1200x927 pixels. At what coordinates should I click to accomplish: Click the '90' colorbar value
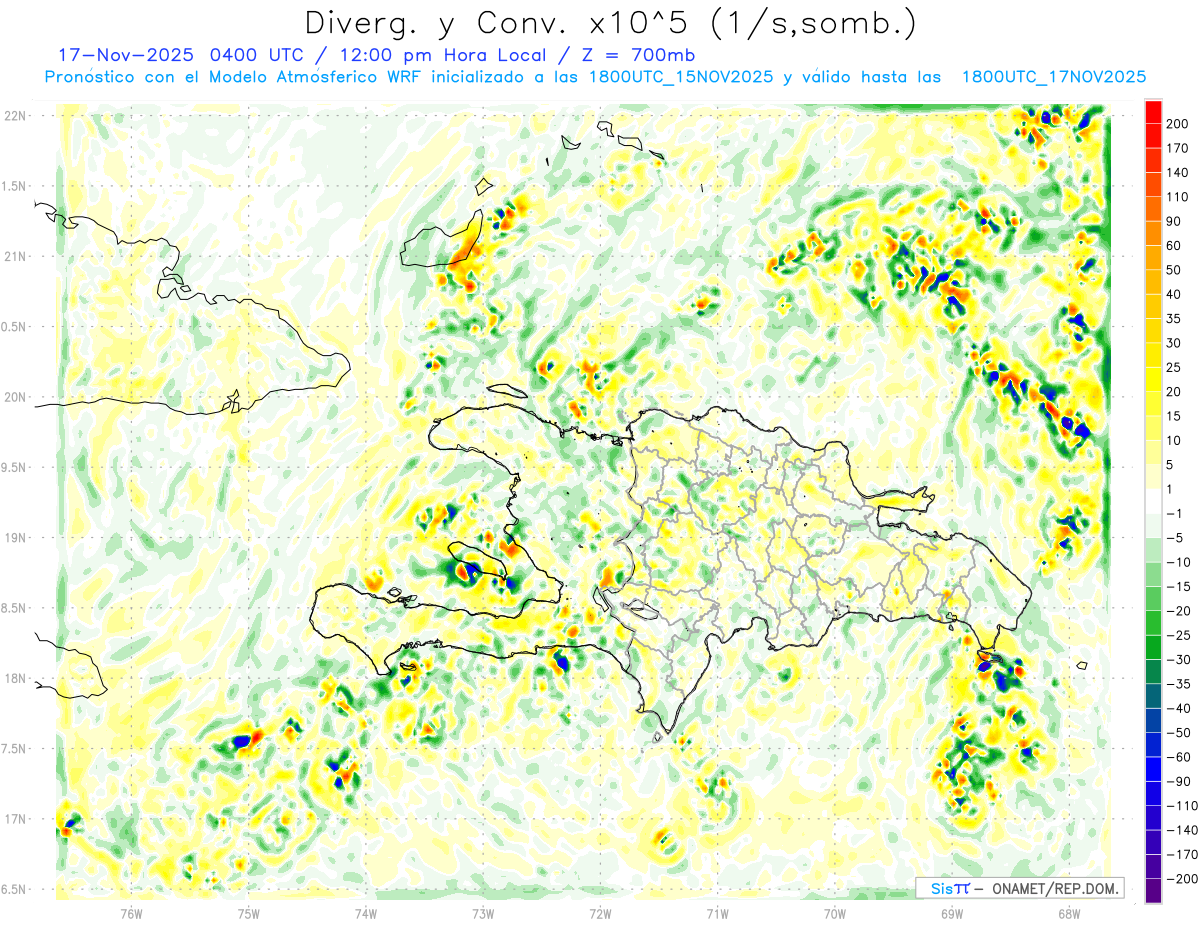[1174, 221]
